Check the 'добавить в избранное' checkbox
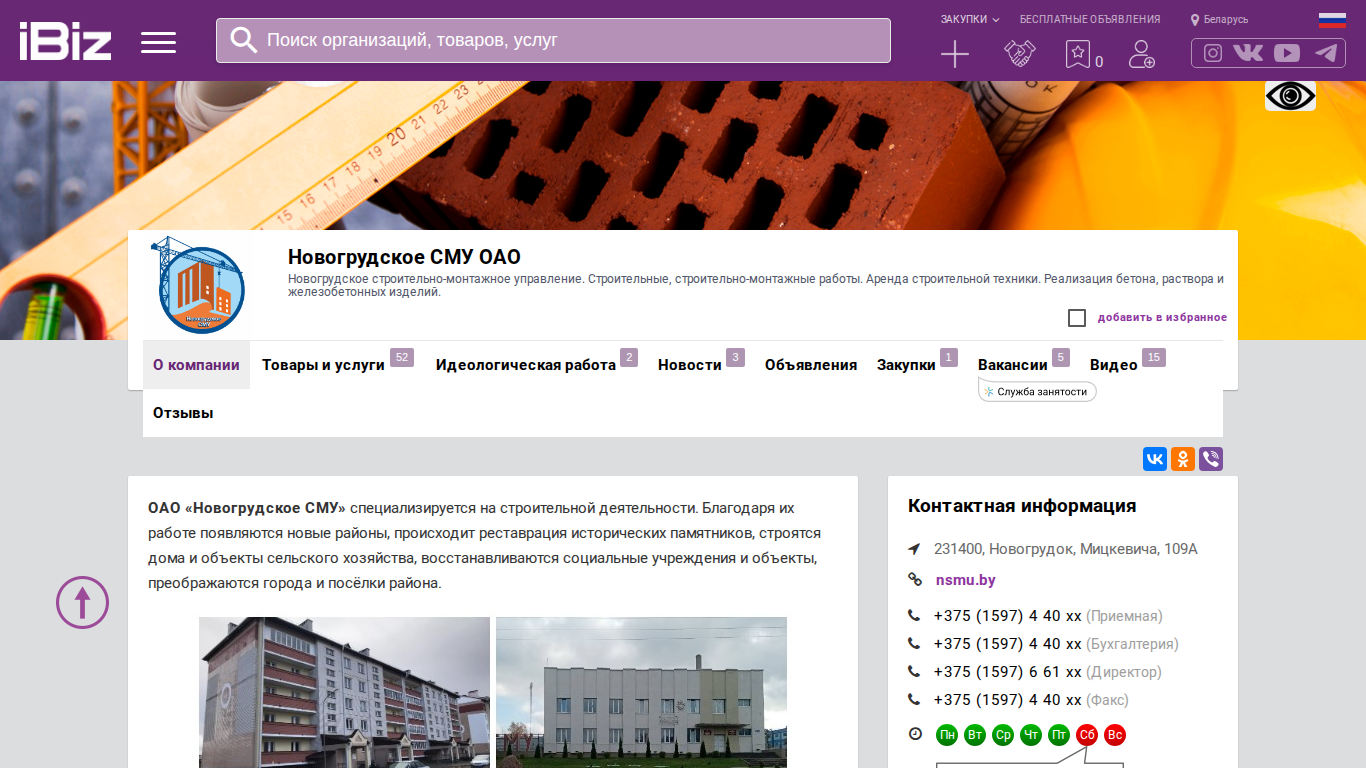Viewport: 1366px width, 768px height. point(1077,318)
